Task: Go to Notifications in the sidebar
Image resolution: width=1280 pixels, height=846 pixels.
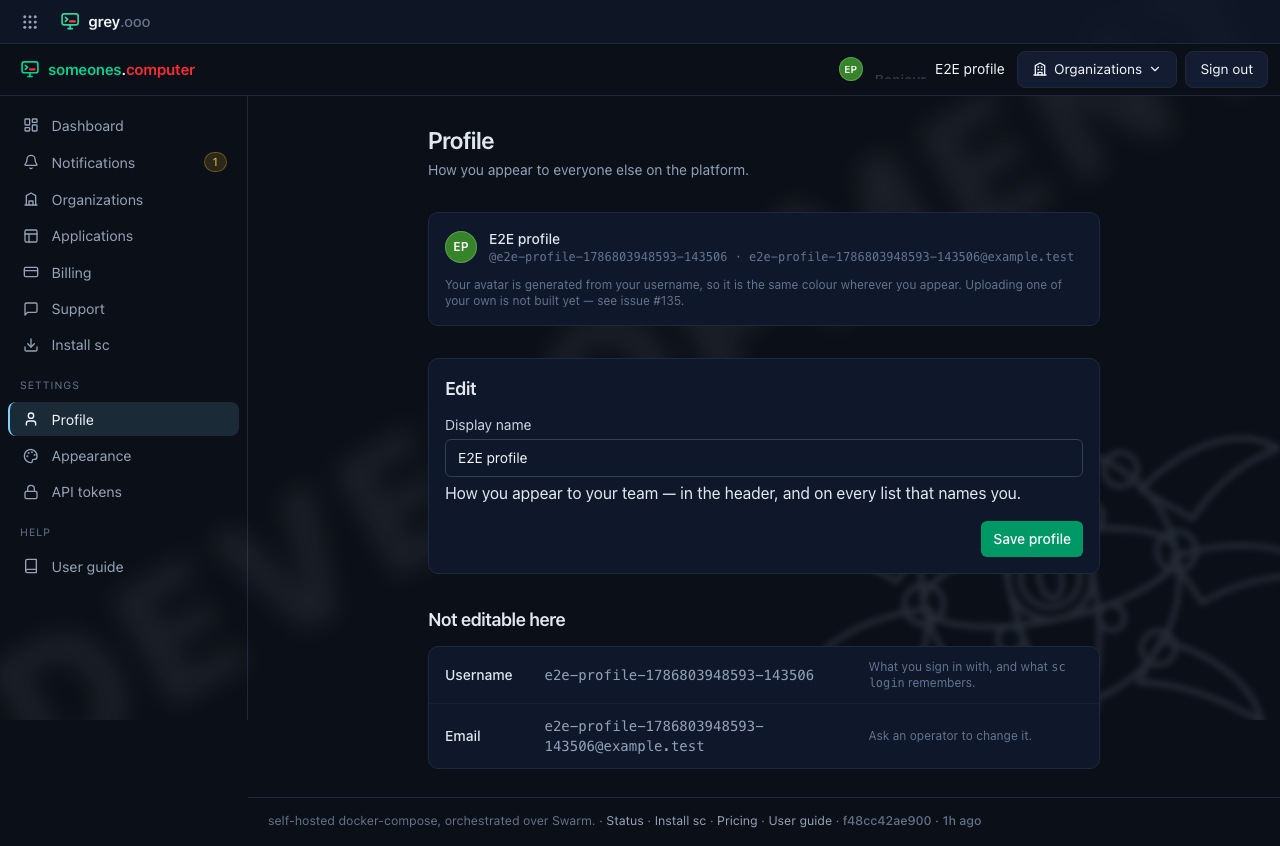Action: [123, 163]
